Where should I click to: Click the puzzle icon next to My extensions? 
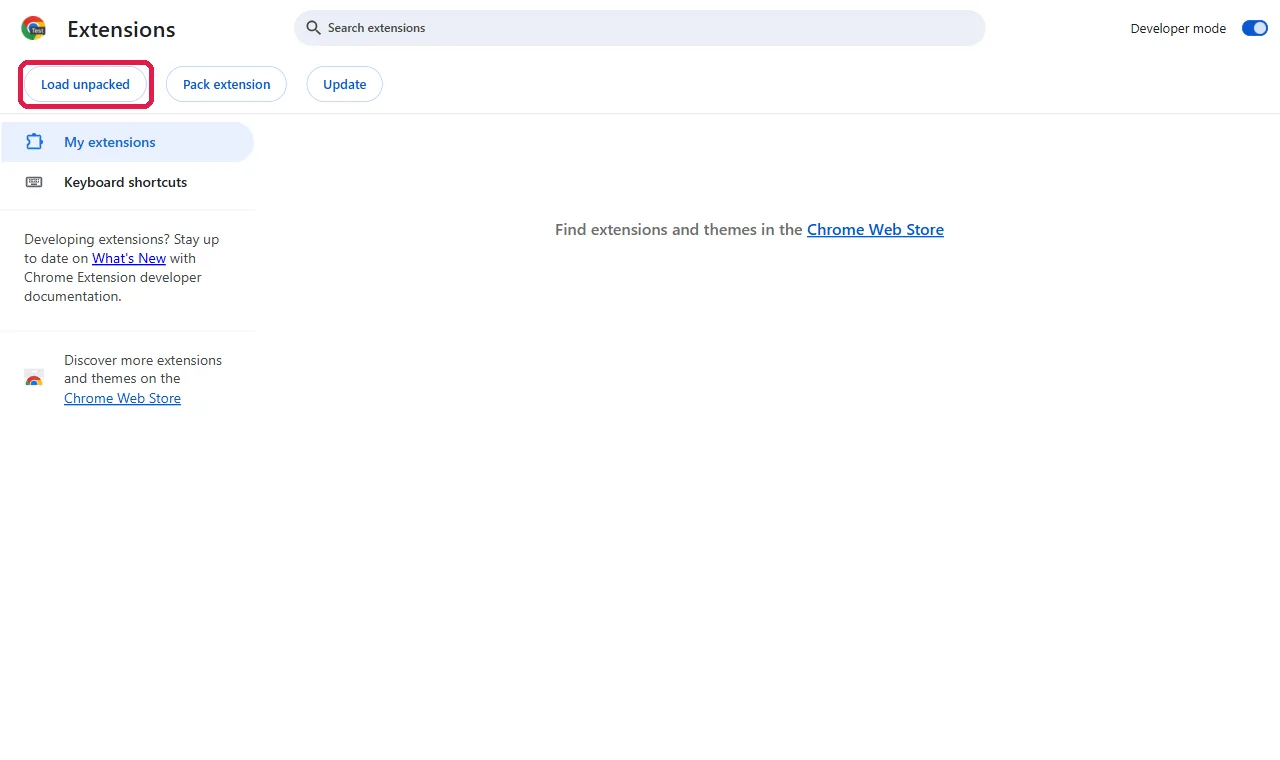[34, 142]
